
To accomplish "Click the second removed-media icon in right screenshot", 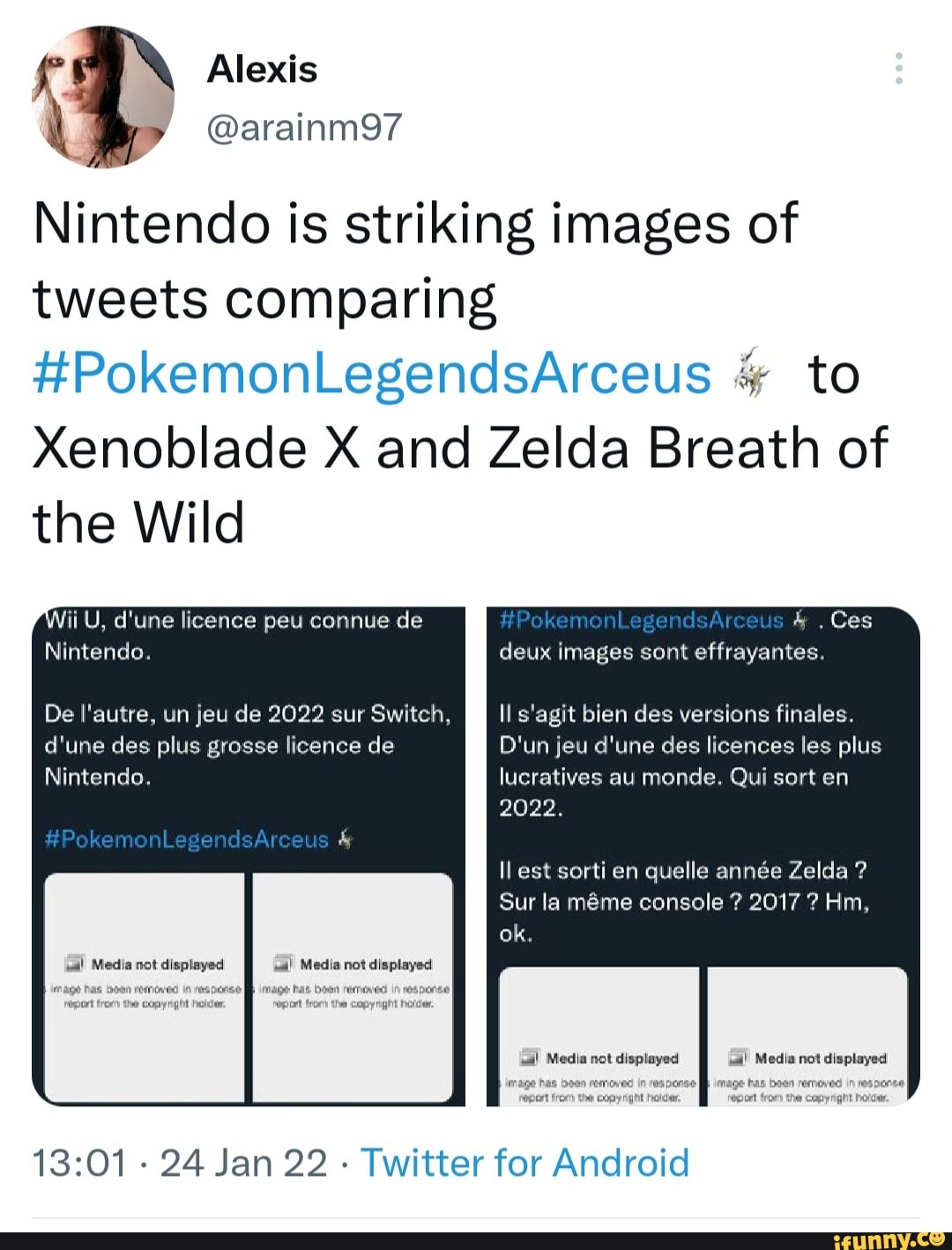I will pyautogui.click(x=739, y=1058).
